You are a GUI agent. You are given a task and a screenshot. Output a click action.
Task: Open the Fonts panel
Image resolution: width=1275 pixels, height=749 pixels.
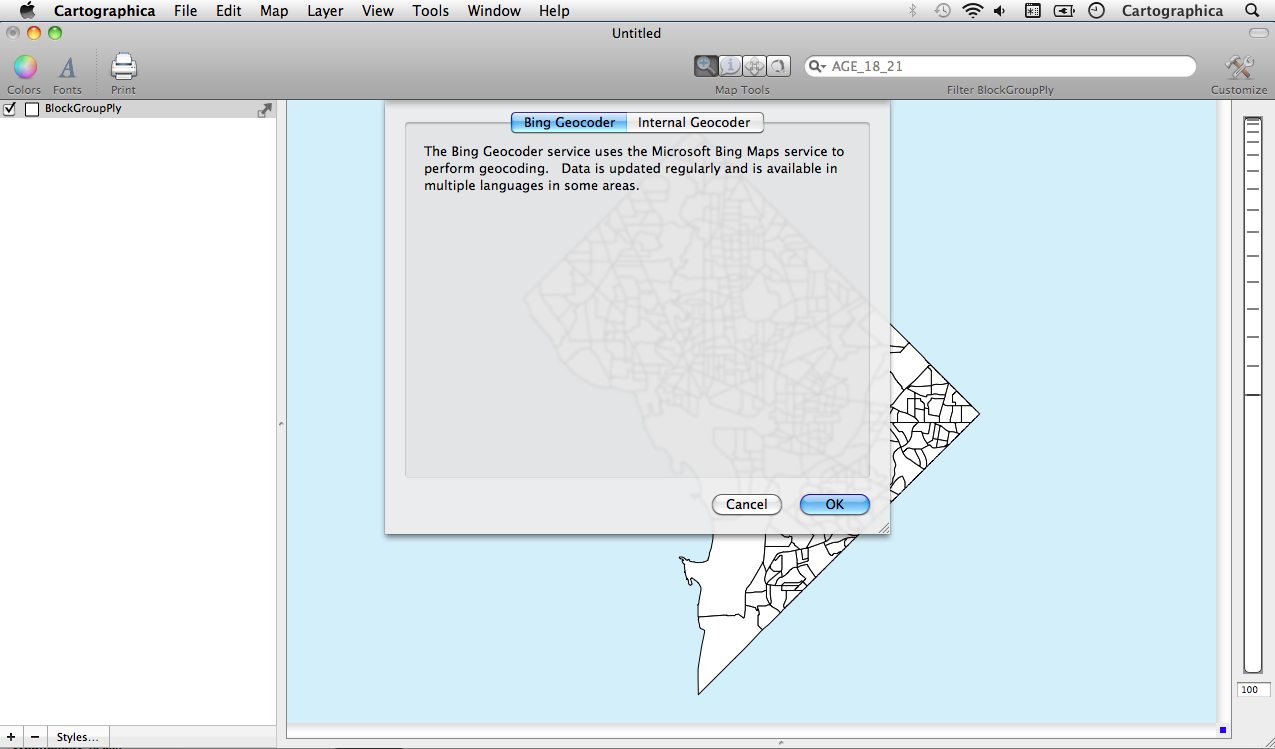click(x=67, y=68)
